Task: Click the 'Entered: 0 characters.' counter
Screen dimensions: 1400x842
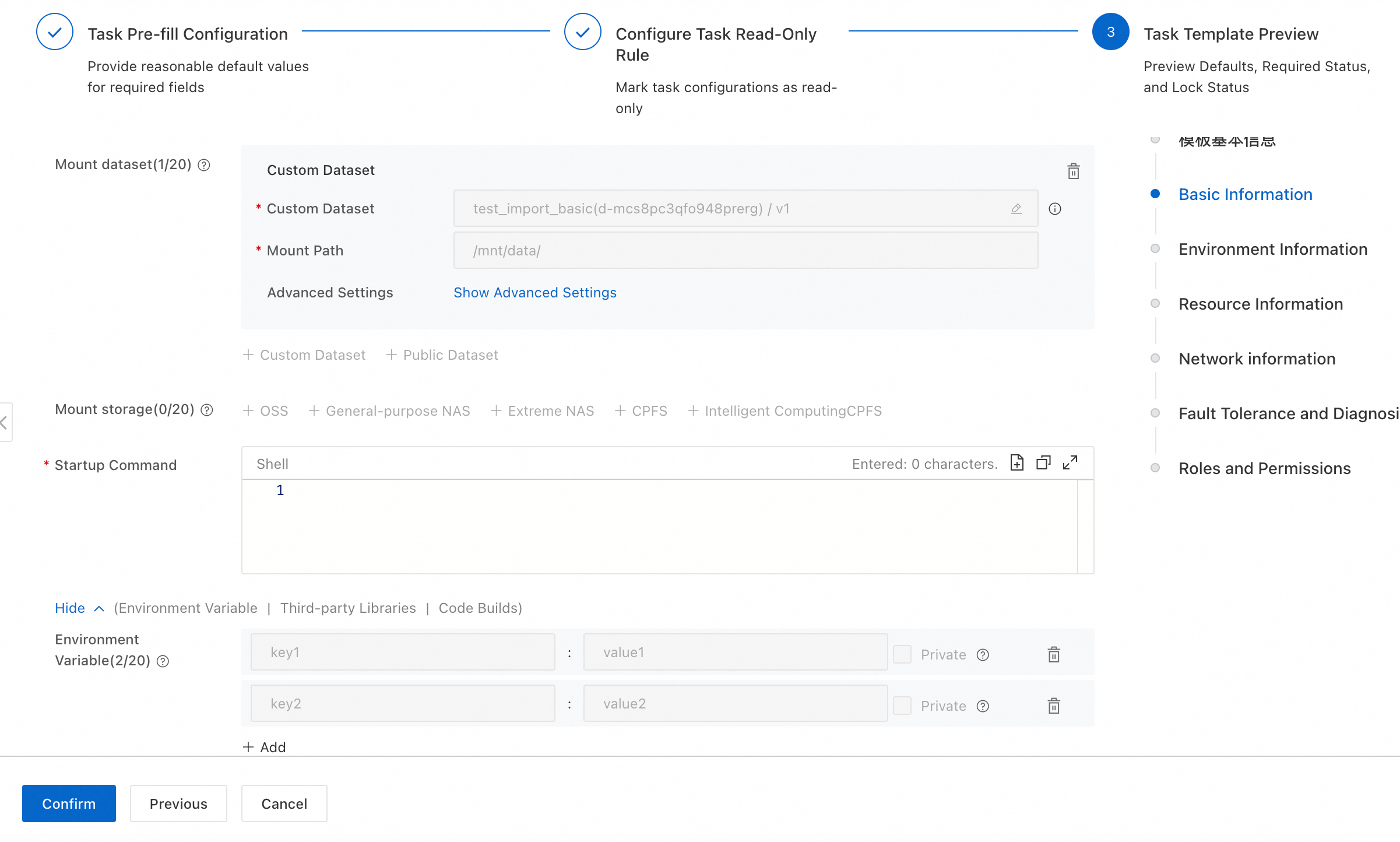Action: pos(925,464)
